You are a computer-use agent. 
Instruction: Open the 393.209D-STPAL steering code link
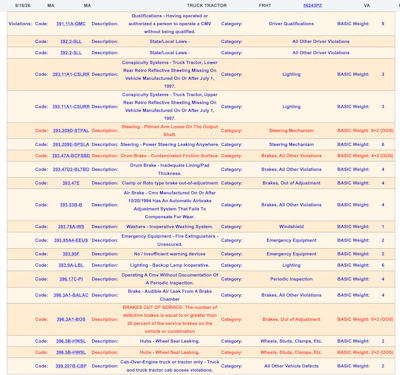(71, 131)
